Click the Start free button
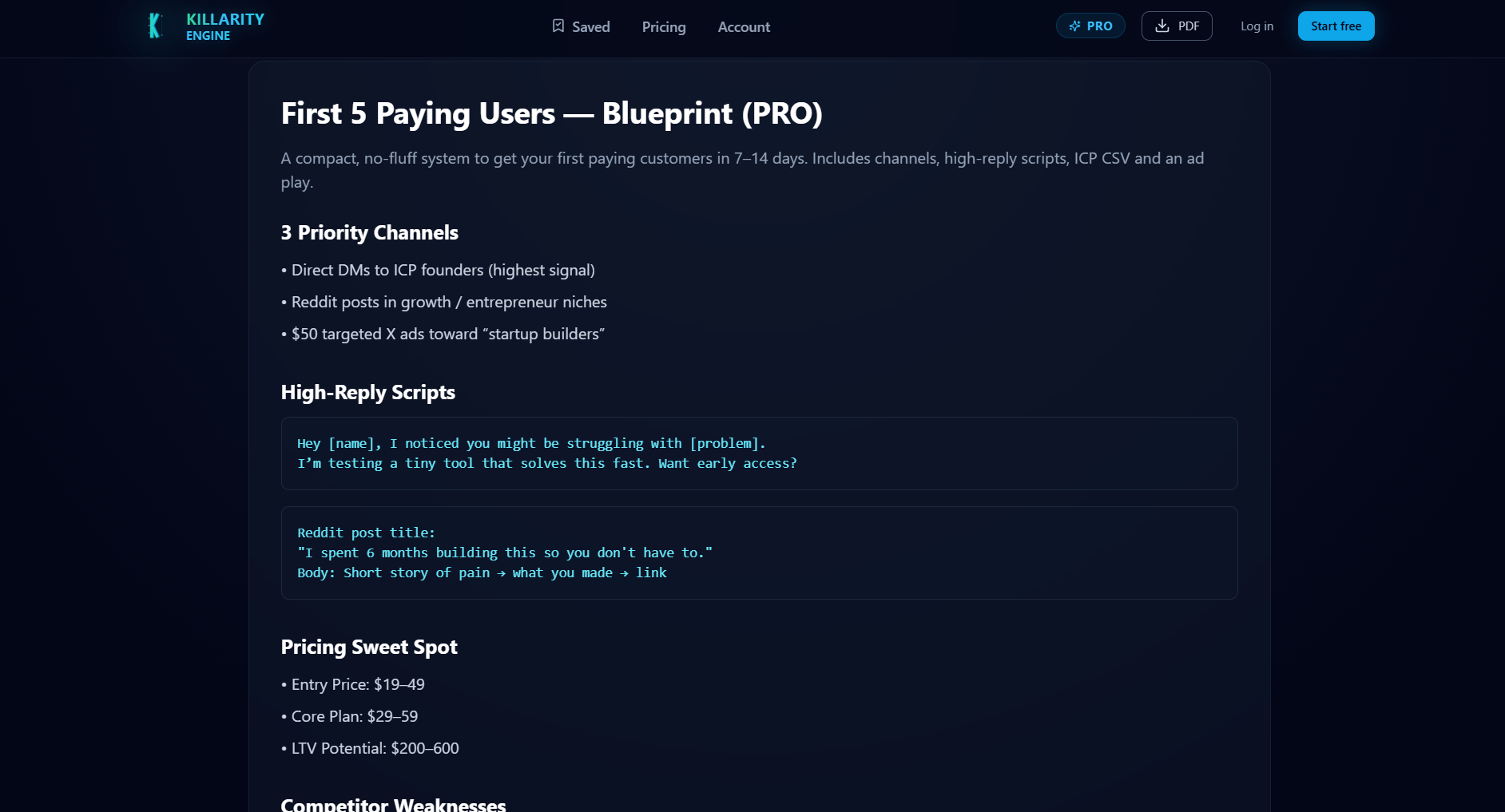Image resolution: width=1505 pixels, height=812 pixels. [1336, 26]
